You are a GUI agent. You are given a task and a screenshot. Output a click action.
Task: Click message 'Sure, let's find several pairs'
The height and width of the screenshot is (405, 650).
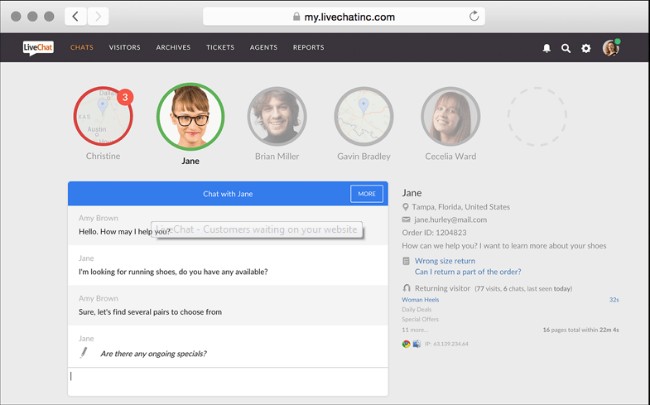coord(150,312)
